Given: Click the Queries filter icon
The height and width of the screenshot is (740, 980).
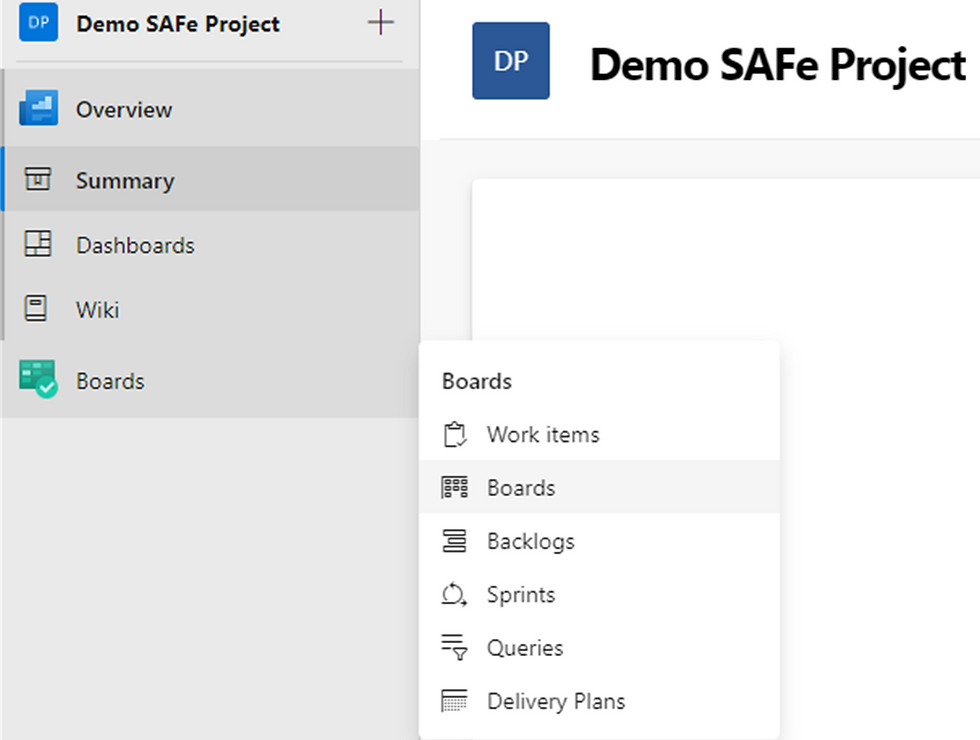Looking at the screenshot, I should [x=454, y=648].
